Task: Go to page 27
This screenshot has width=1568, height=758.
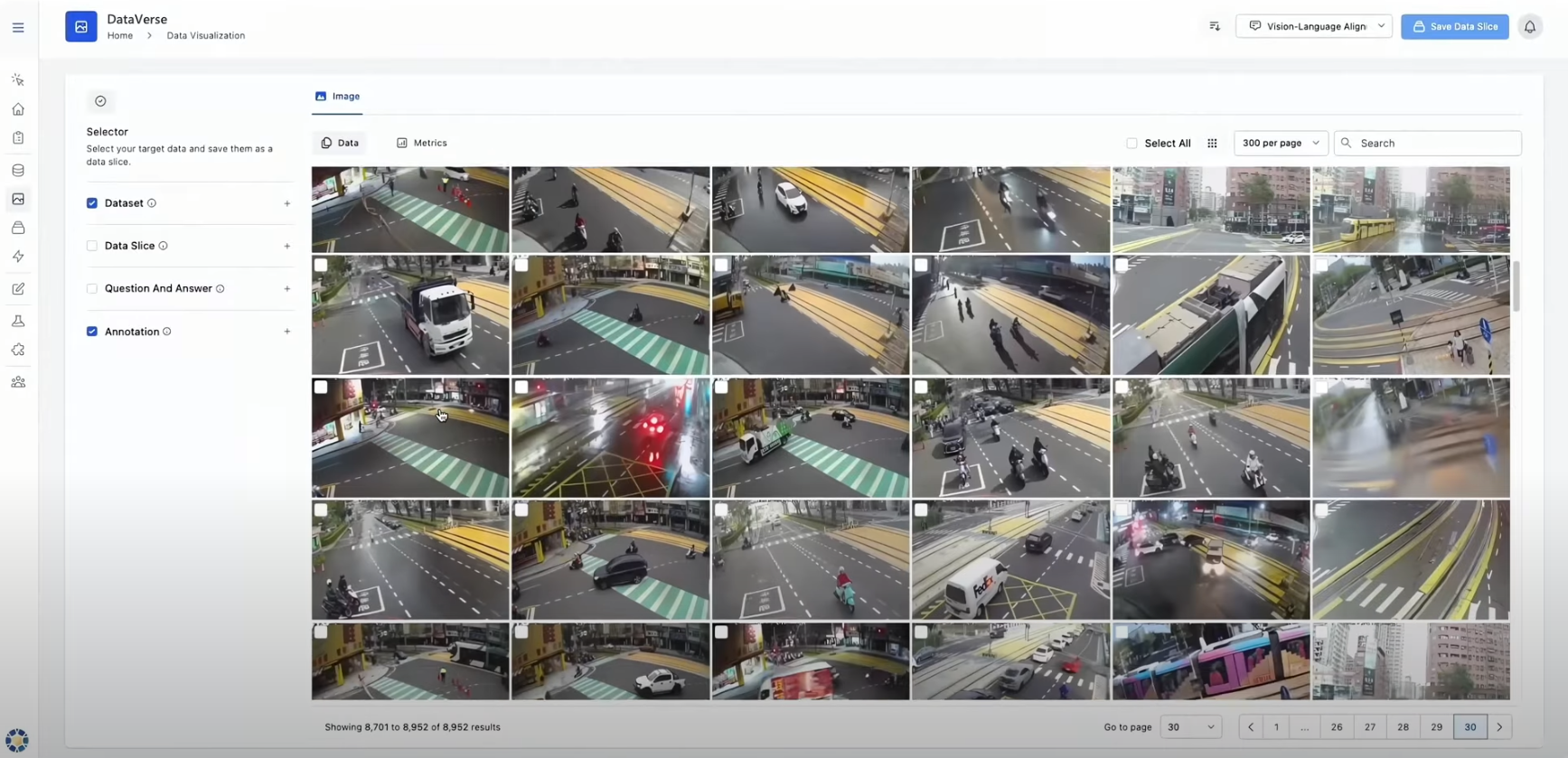Action: [x=1369, y=727]
